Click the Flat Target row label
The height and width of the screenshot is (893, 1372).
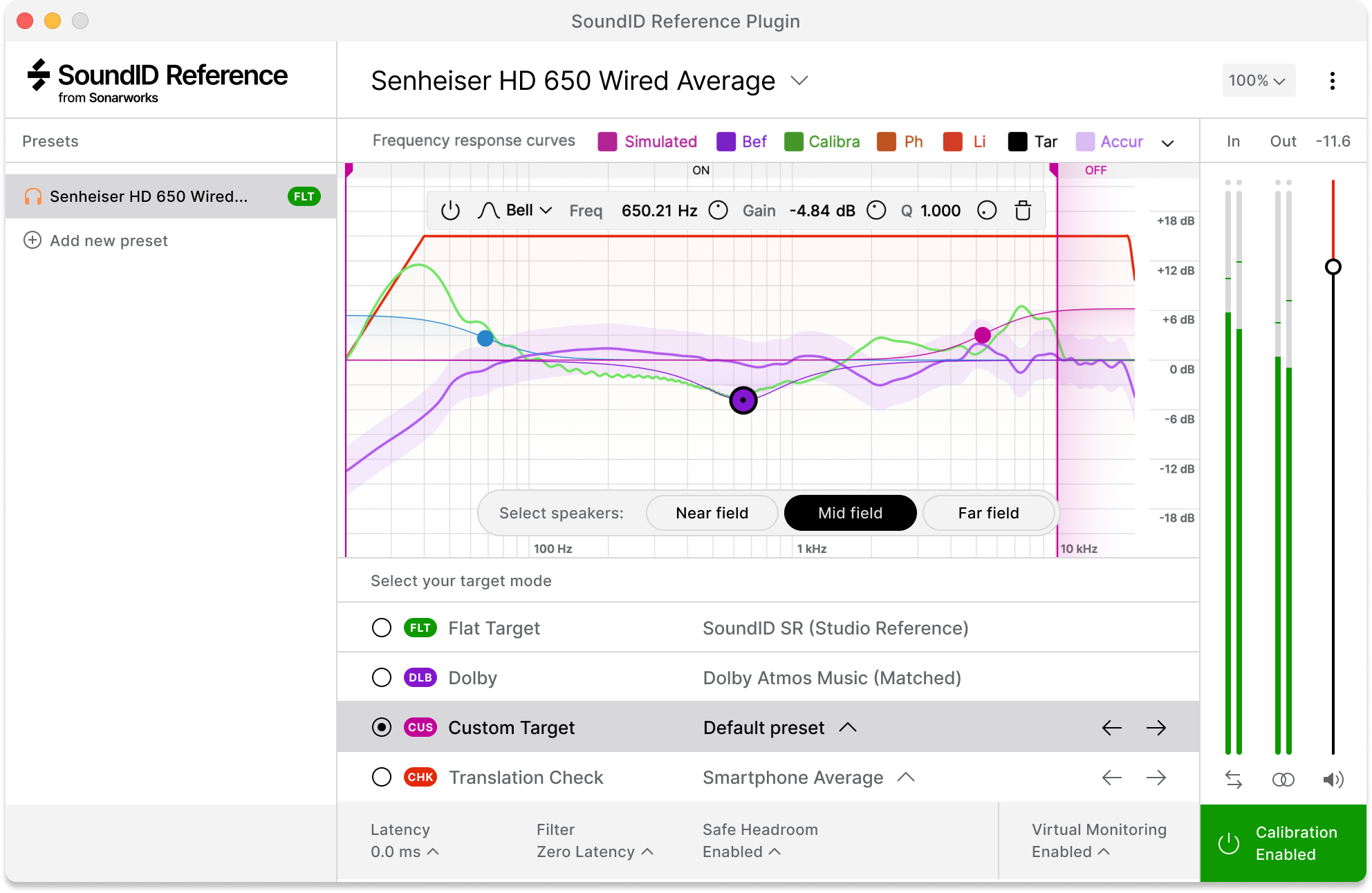tap(494, 628)
